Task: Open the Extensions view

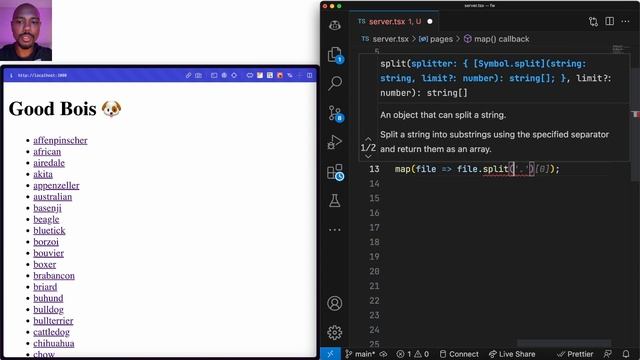Action: click(x=335, y=172)
